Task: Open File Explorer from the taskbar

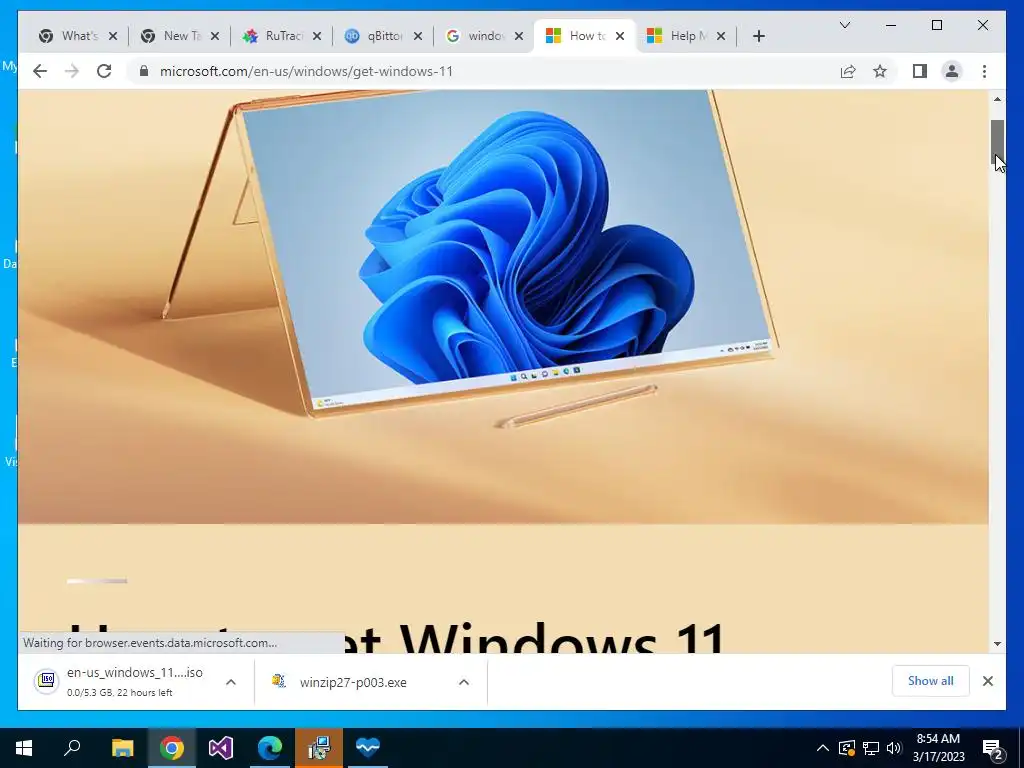Action: coord(122,748)
